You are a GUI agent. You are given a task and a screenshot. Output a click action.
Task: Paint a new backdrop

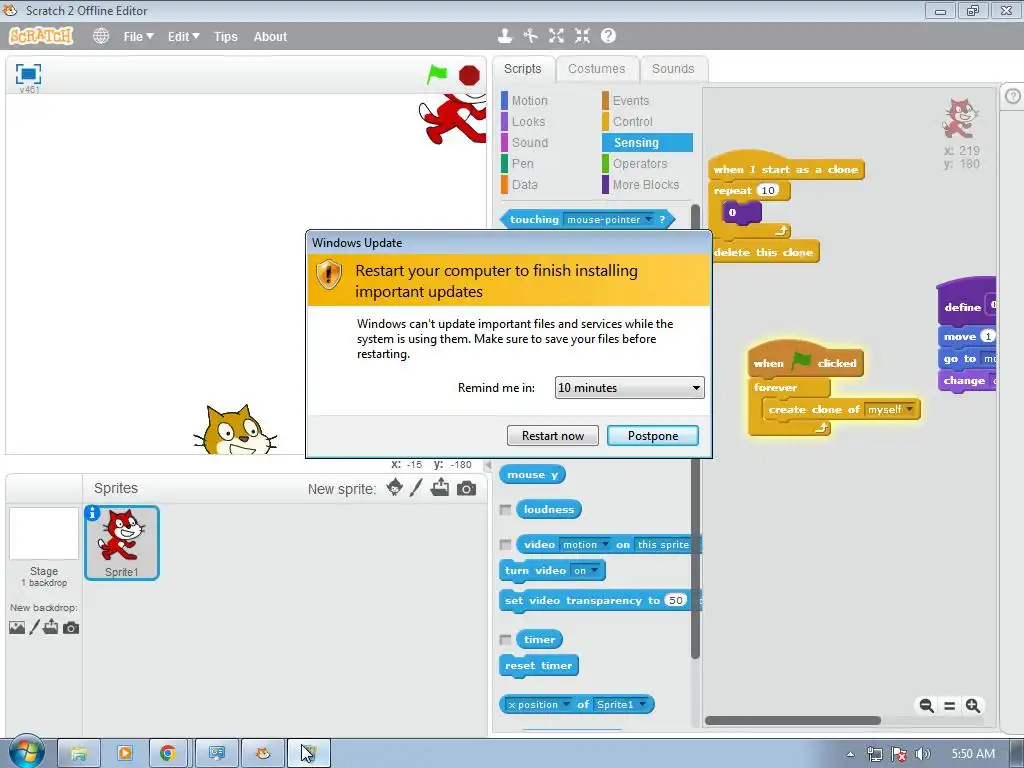pyautogui.click(x=35, y=628)
